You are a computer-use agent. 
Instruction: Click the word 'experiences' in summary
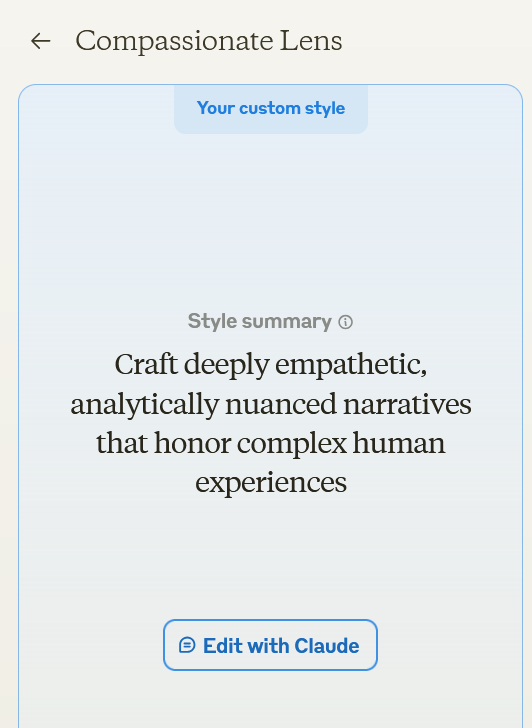click(x=271, y=483)
